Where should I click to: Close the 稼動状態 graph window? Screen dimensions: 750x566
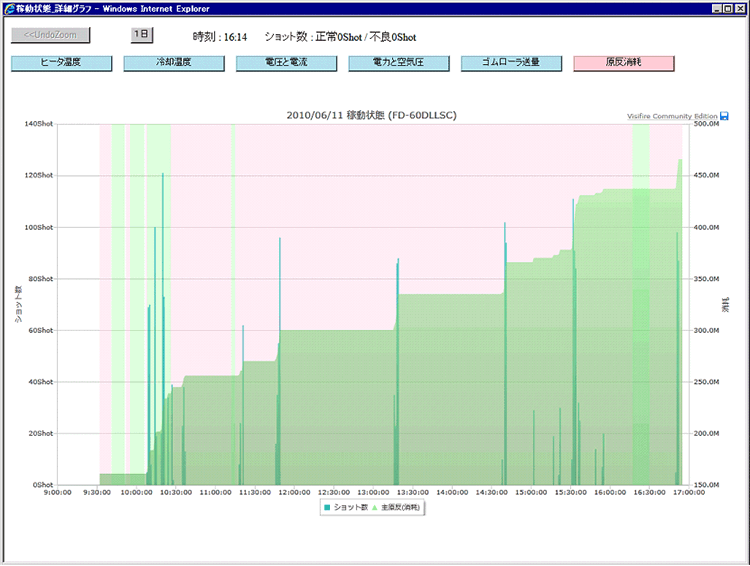[741, 7]
